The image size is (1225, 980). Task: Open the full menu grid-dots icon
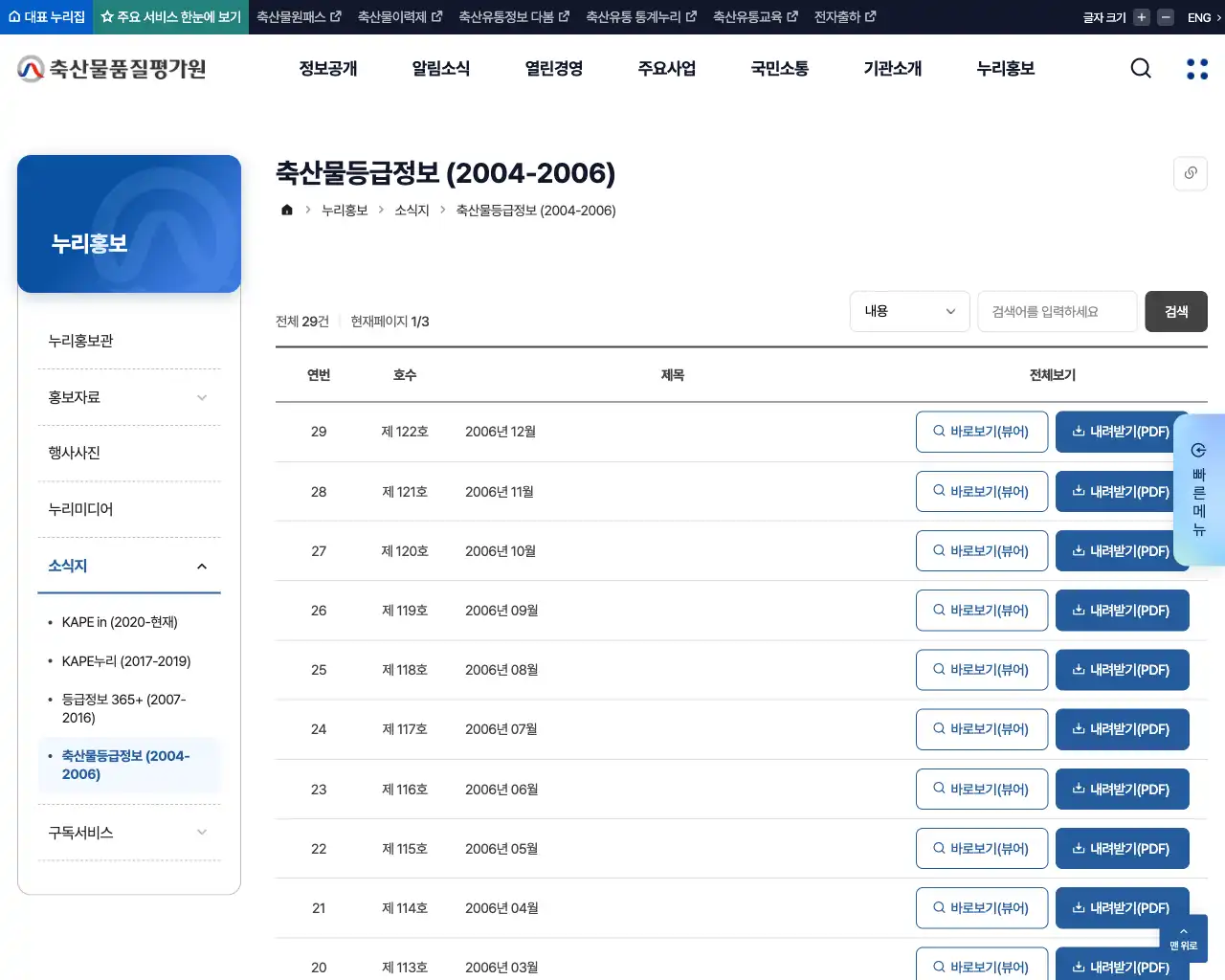click(x=1197, y=69)
